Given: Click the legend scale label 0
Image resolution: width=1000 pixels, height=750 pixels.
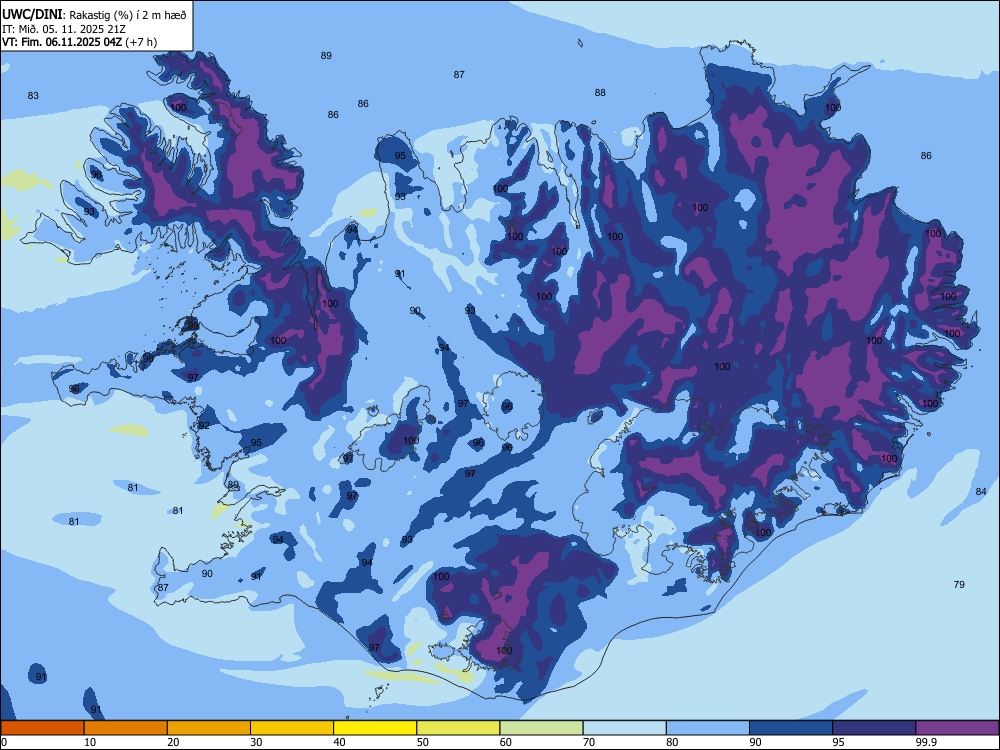Looking at the screenshot, I should click(4, 742).
